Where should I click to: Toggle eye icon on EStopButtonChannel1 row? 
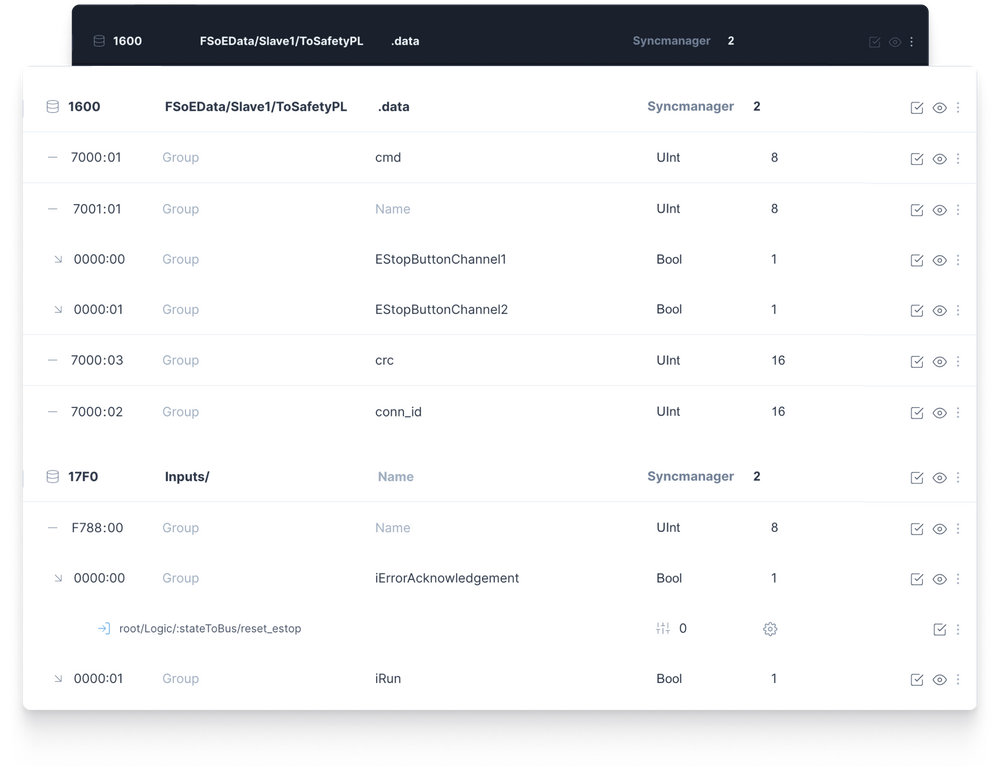[939, 260]
